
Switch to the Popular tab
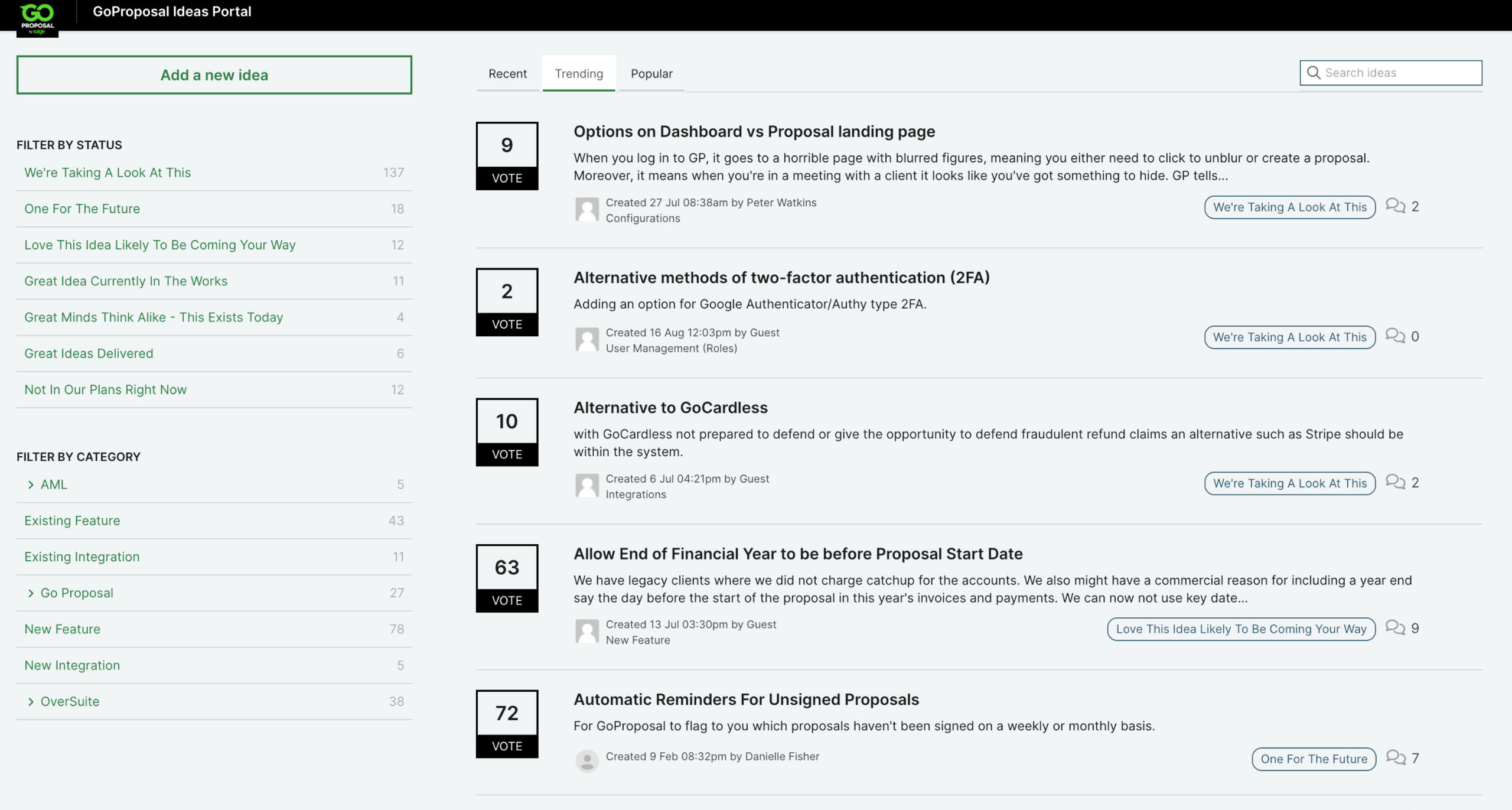(651, 74)
